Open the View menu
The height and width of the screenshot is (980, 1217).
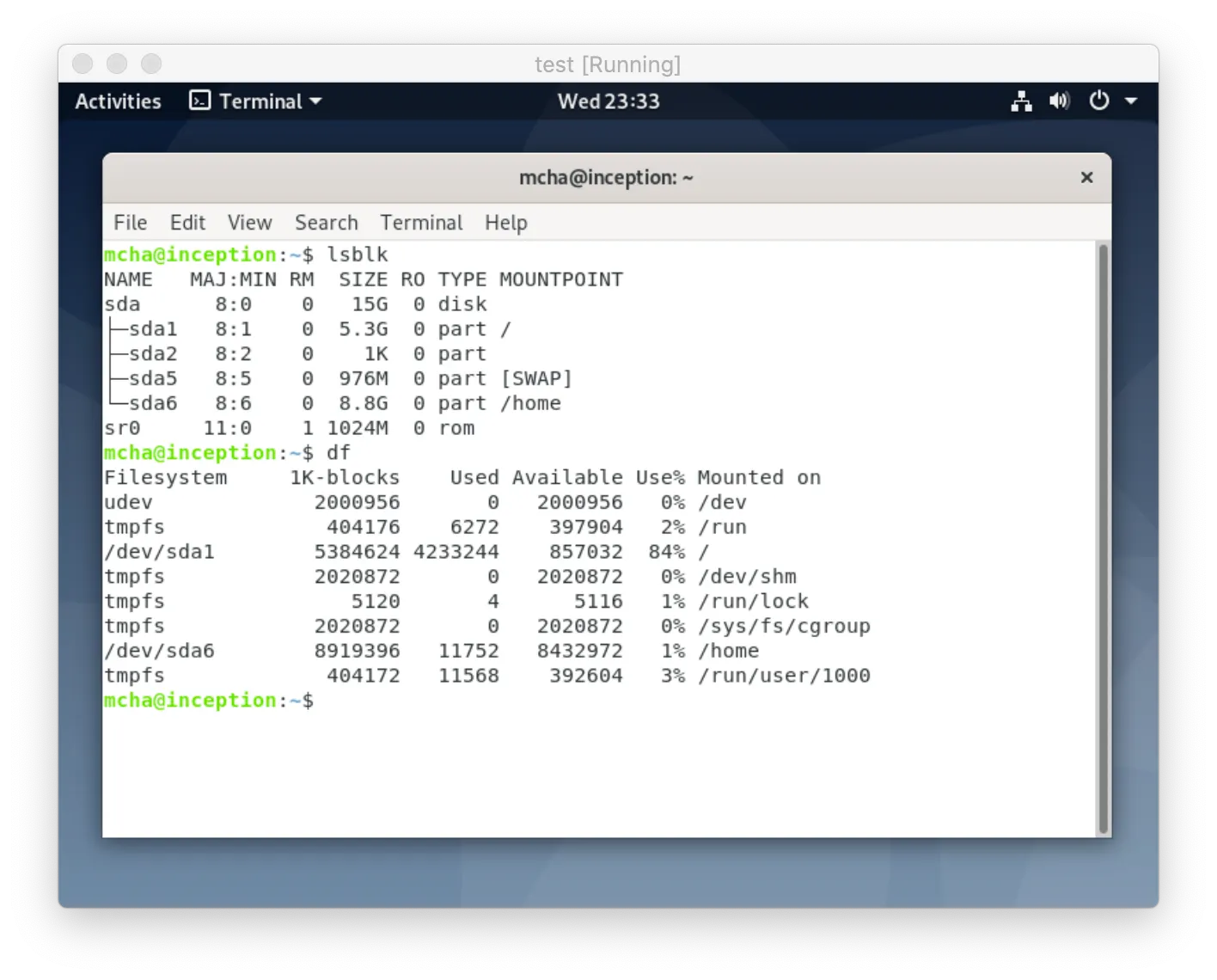click(x=249, y=223)
